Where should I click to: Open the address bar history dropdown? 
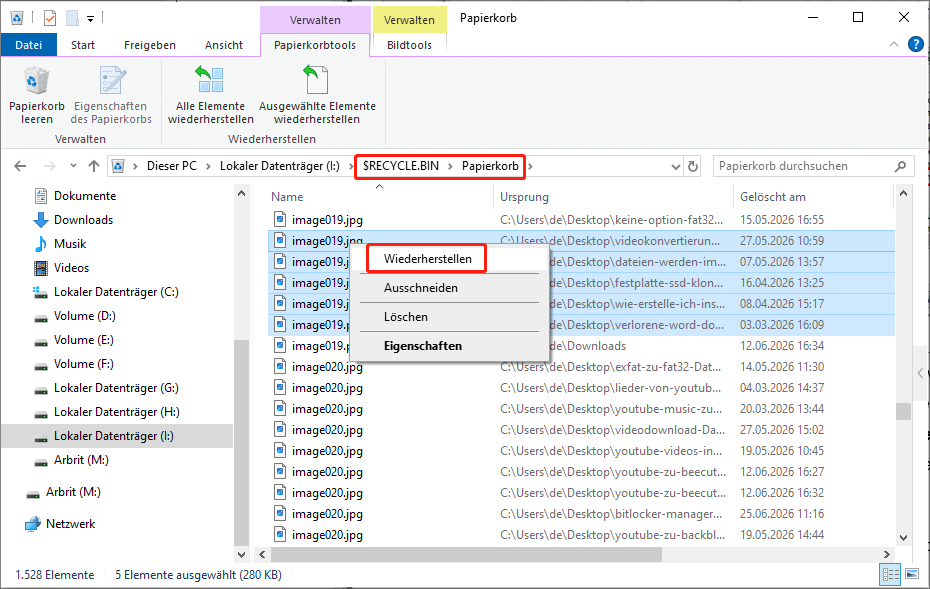(675, 167)
